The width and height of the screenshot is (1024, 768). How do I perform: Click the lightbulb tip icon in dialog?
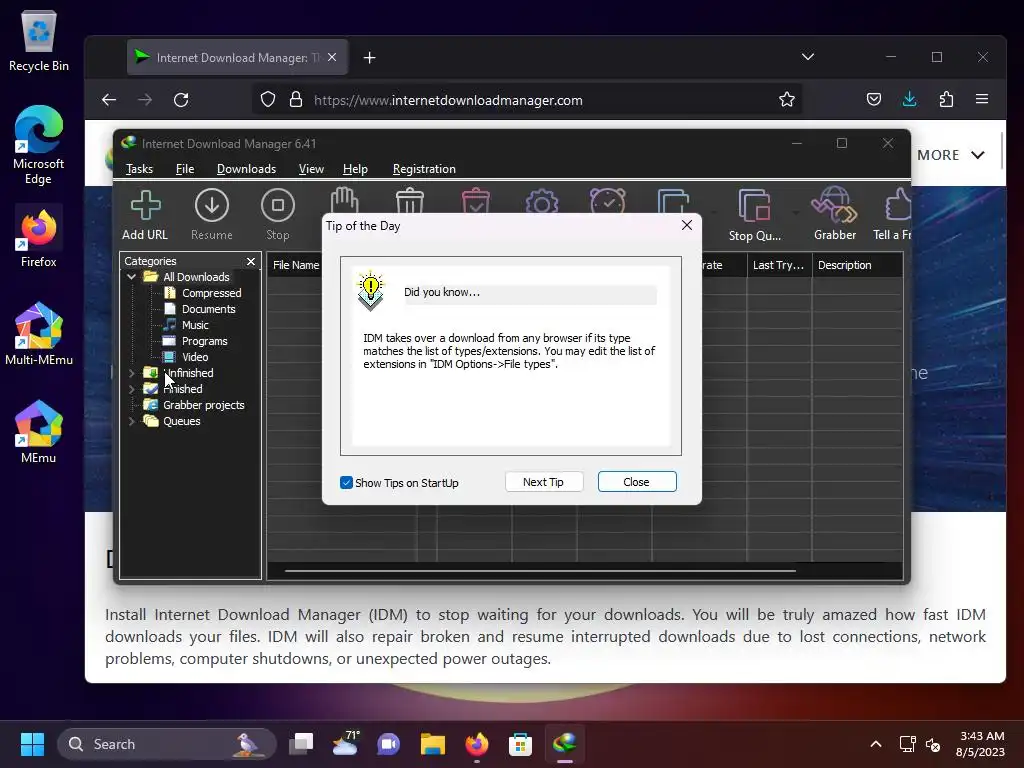coord(370,291)
